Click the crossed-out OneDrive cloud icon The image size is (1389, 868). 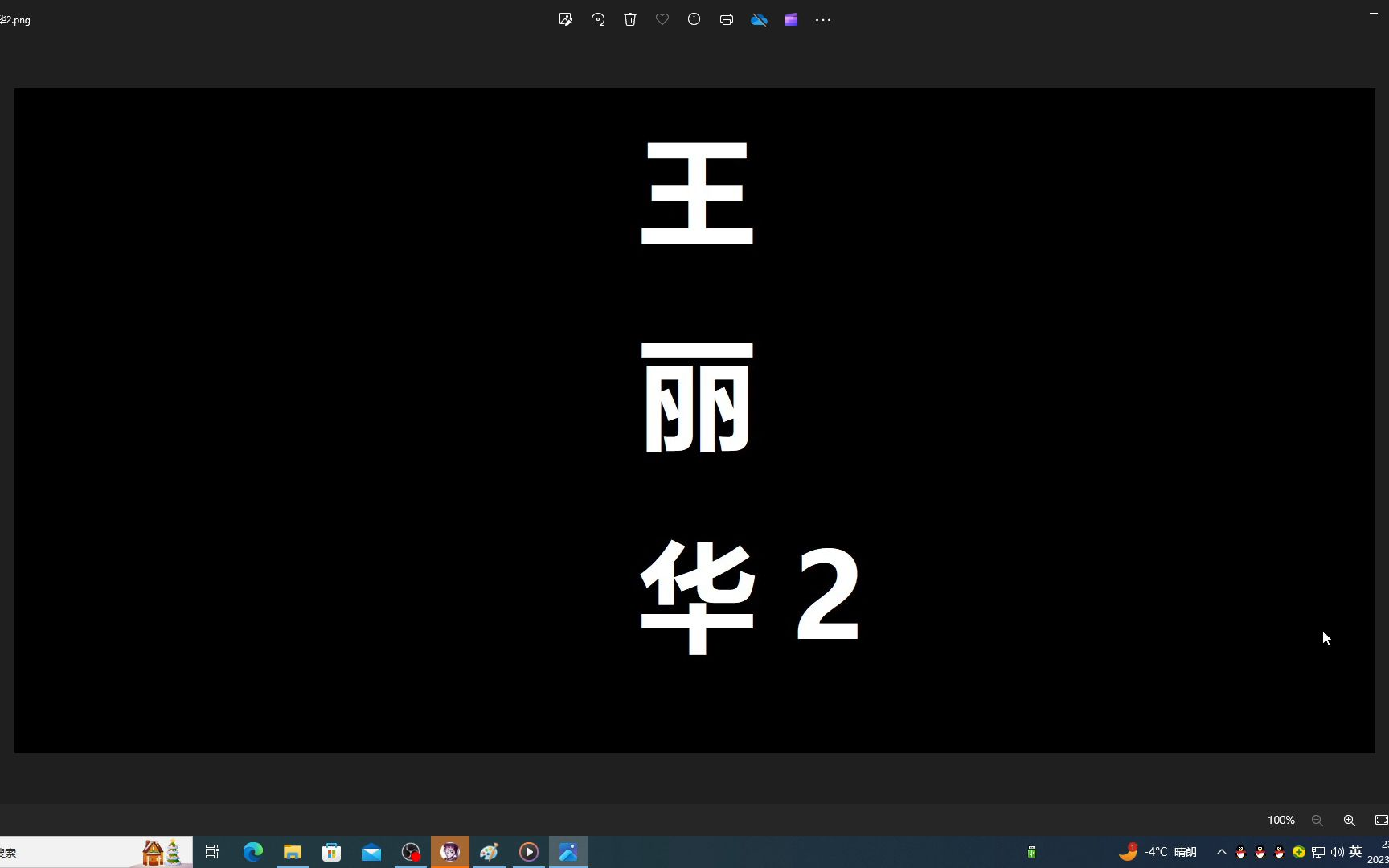(x=759, y=19)
